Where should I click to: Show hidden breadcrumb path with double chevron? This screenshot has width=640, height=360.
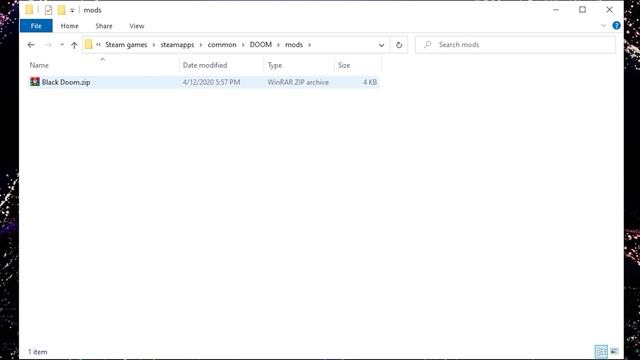point(98,45)
